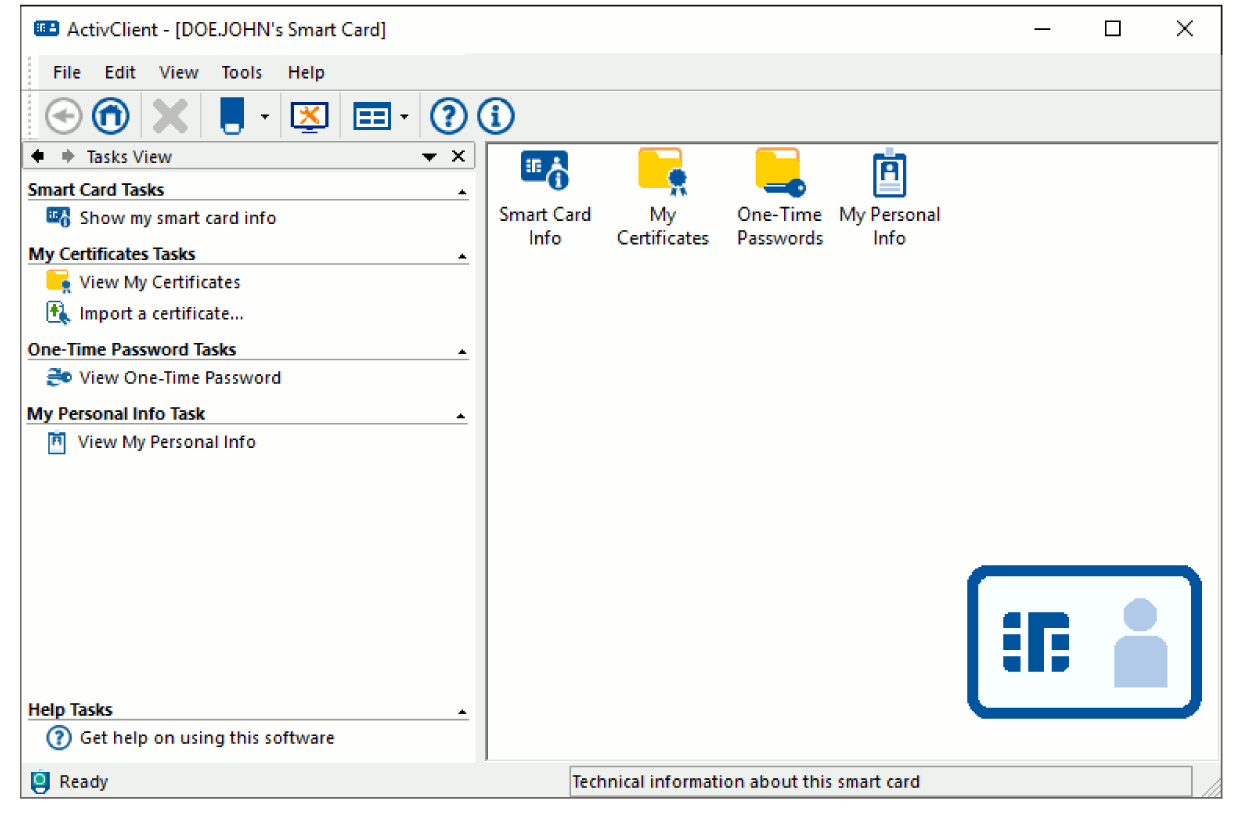Screen dimensions: 1244x814
Task: Open the view mode dropdown arrow
Action: (x=404, y=117)
